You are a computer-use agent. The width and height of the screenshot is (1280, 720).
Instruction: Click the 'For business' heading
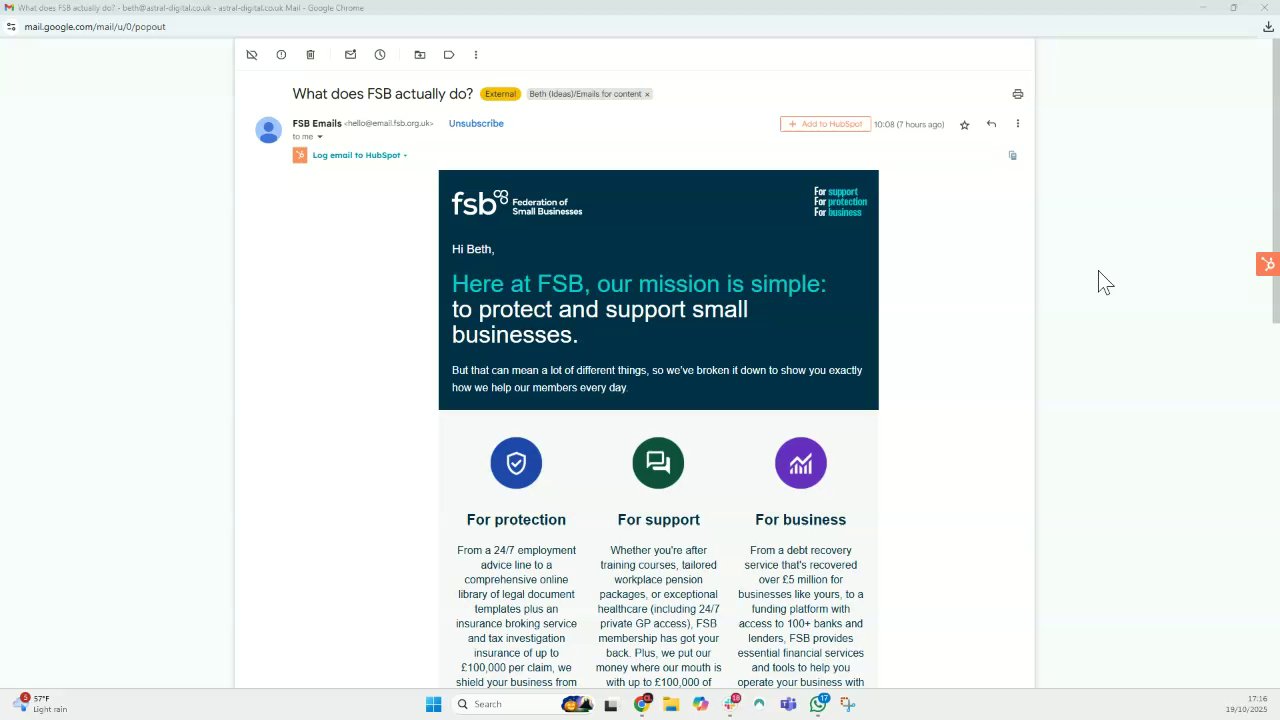click(800, 520)
